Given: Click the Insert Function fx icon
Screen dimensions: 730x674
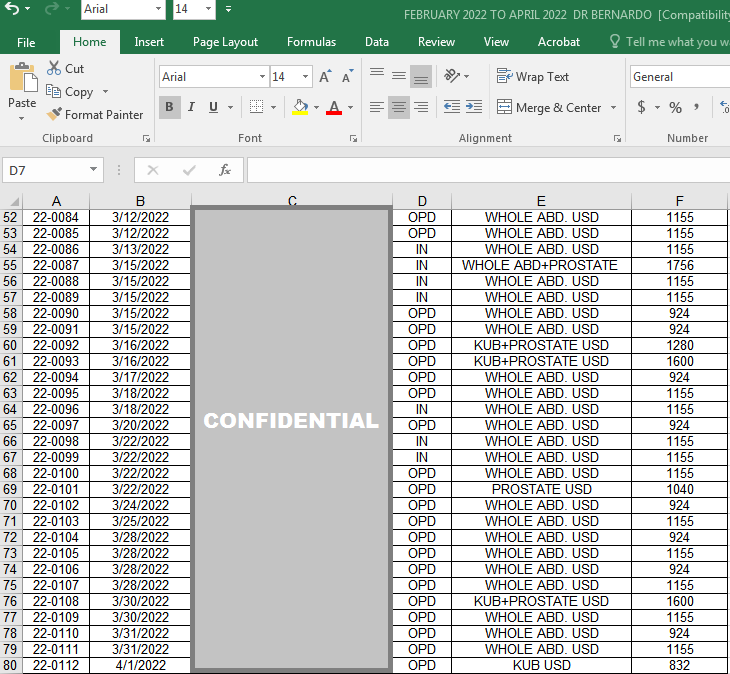Looking at the screenshot, I should [x=225, y=170].
